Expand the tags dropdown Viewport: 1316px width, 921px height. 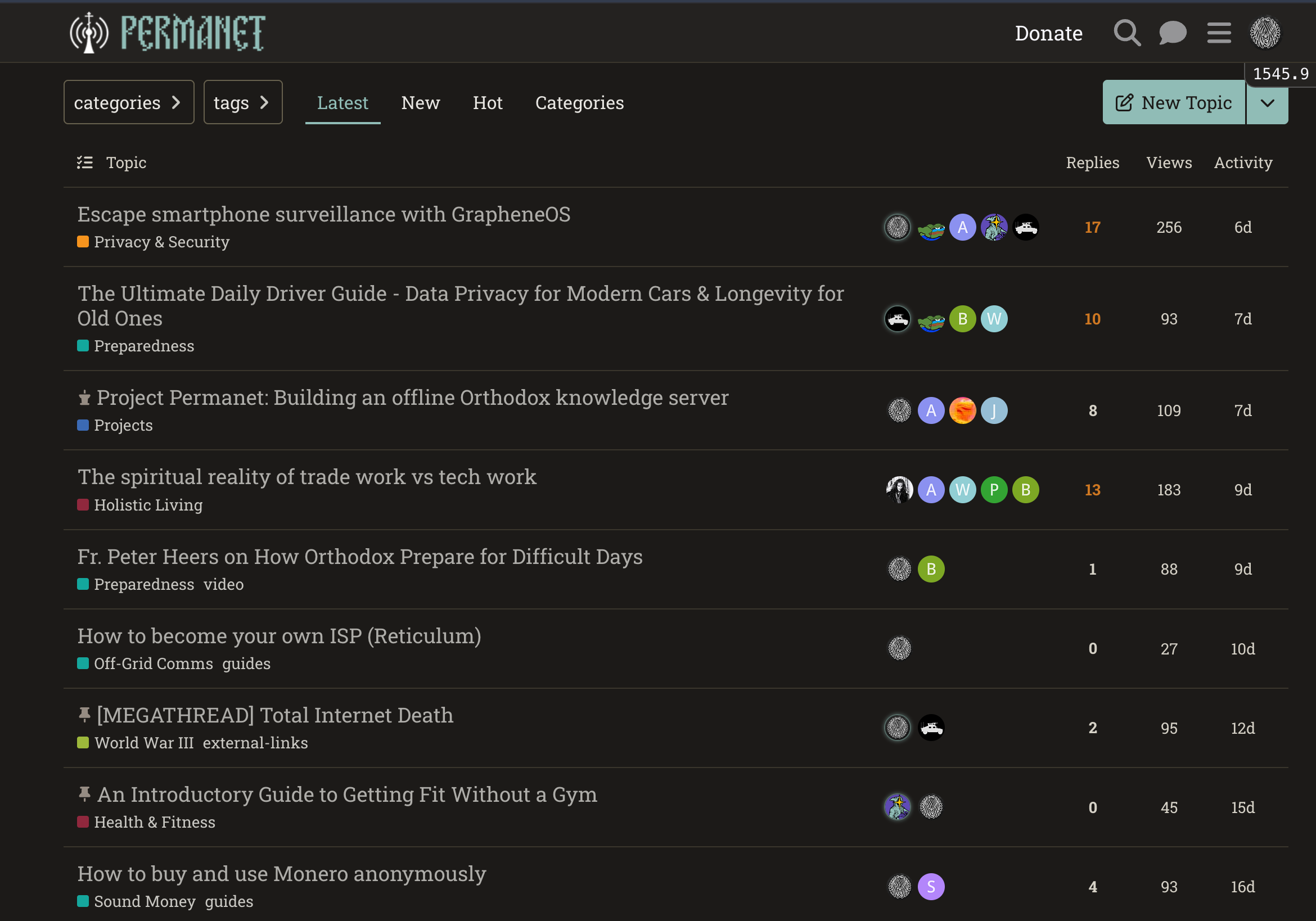pos(243,102)
